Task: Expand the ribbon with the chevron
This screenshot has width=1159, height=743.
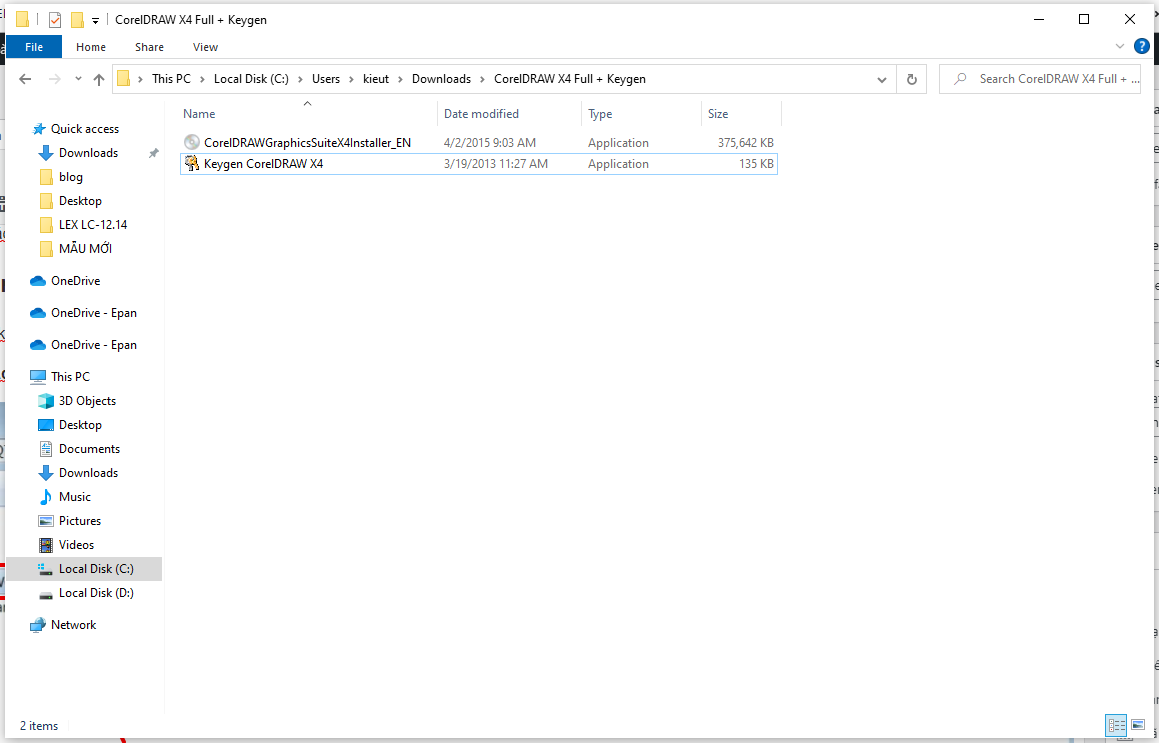Action: pyautogui.click(x=1120, y=46)
